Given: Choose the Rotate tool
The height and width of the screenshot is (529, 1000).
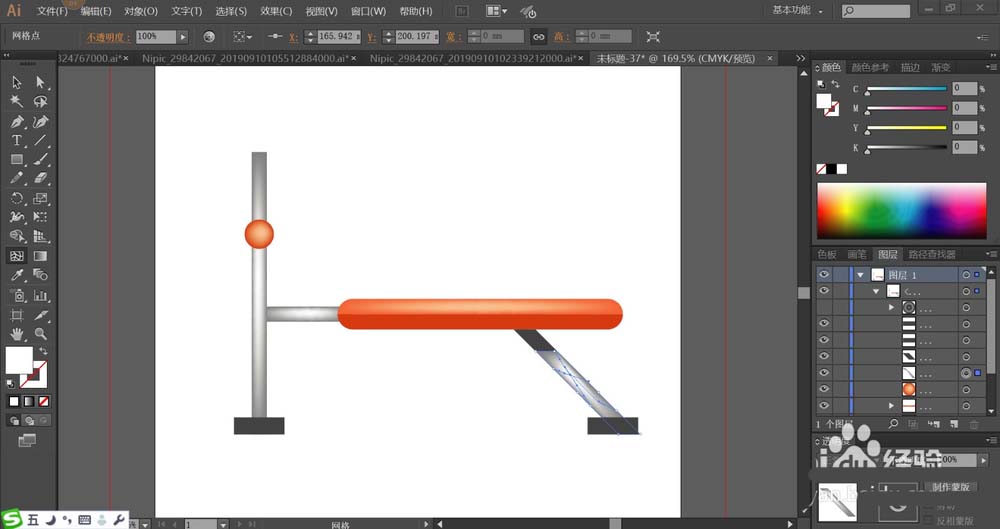Looking at the screenshot, I should [17, 198].
